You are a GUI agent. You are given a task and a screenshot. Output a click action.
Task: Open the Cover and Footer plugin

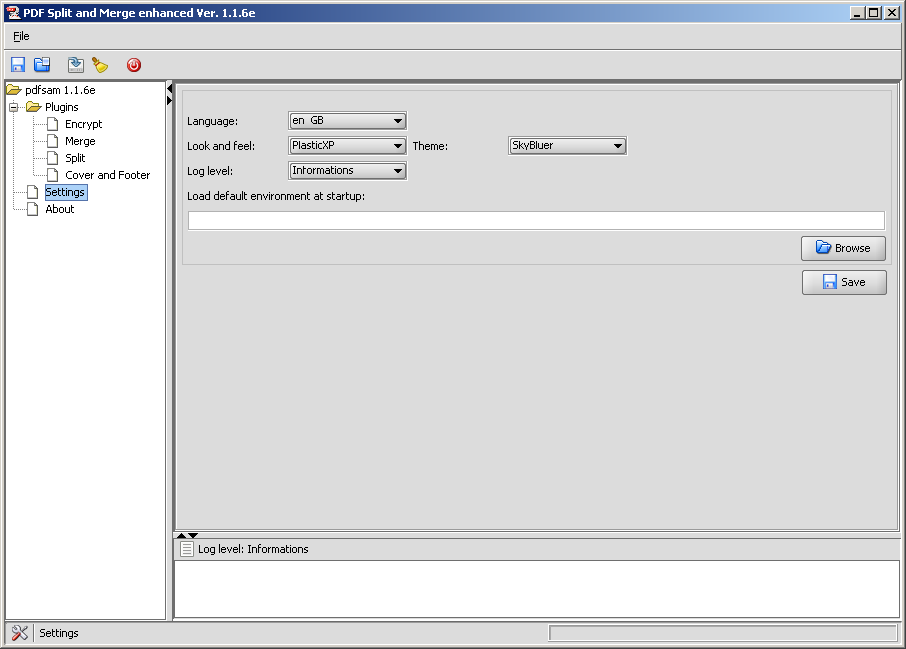pyautogui.click(x=107, y=175)
